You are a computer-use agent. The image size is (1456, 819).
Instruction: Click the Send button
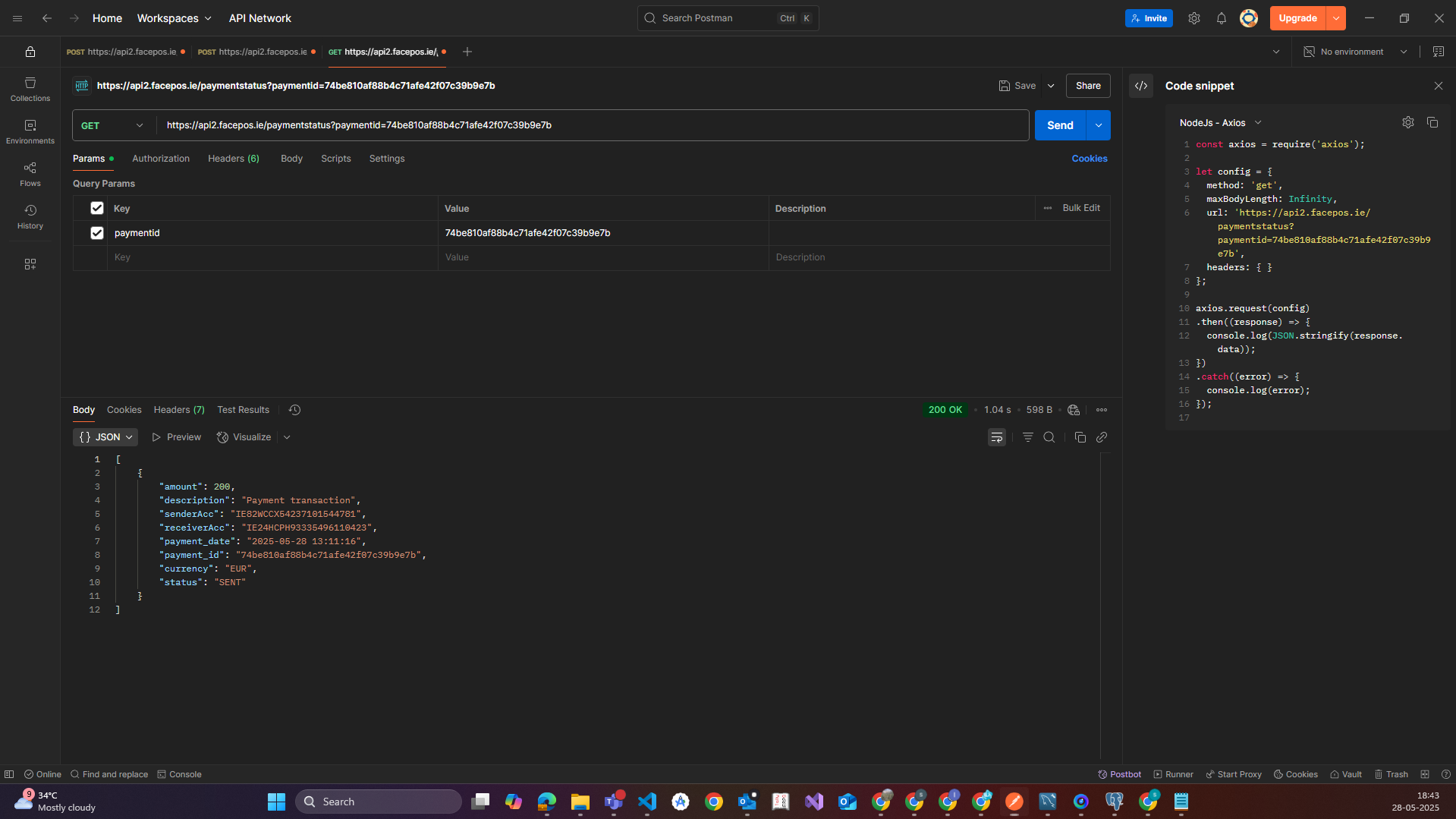1061,125
